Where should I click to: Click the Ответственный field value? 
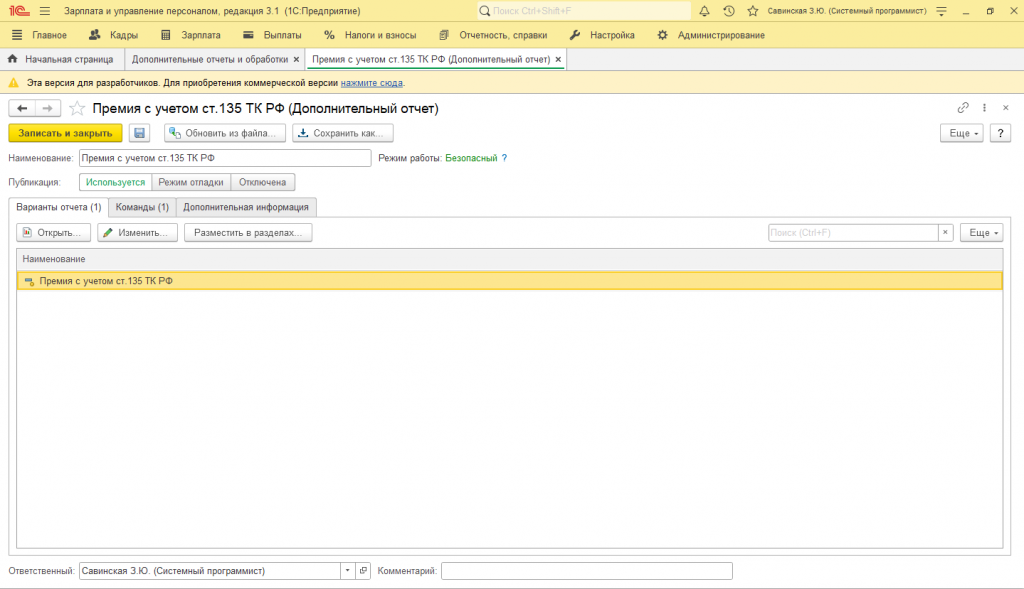210,571
